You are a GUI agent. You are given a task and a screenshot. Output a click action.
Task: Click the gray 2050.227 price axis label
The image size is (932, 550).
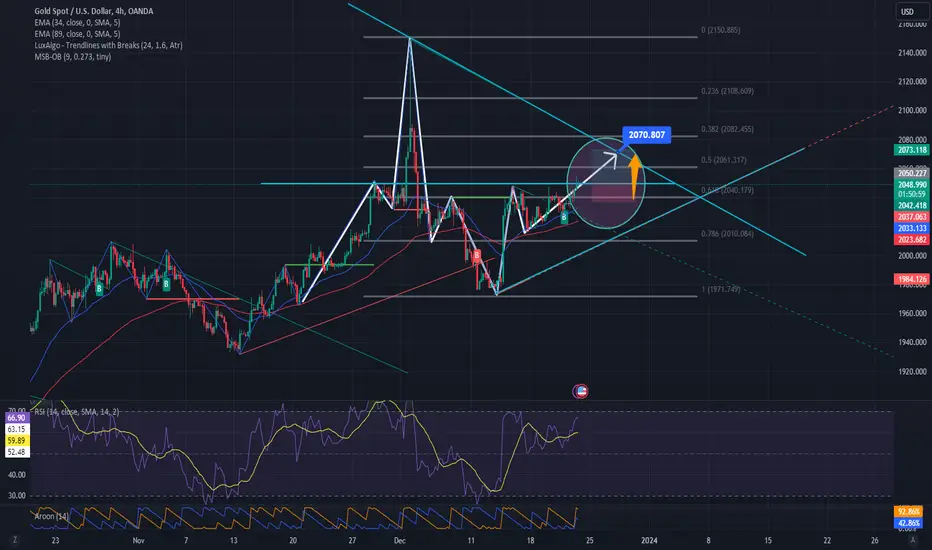pyautogui.click(x=912, y=174)
